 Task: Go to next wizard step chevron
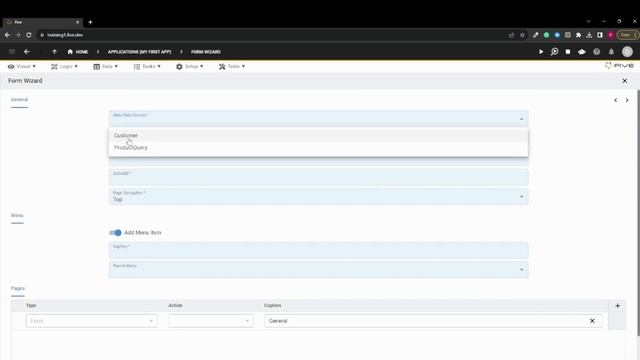point(627,100)
